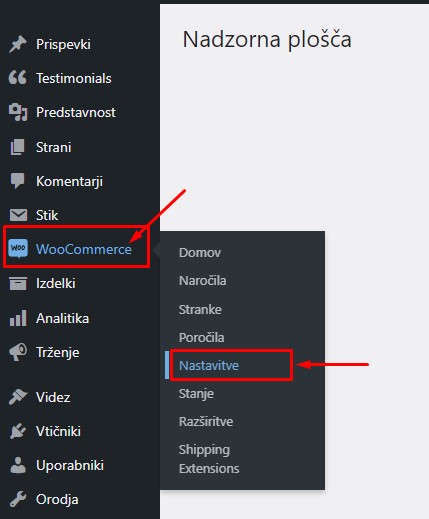Screen dimensions: 429x519
Task: Click the Vtičniki plug icon
Action: coord(18,431)
